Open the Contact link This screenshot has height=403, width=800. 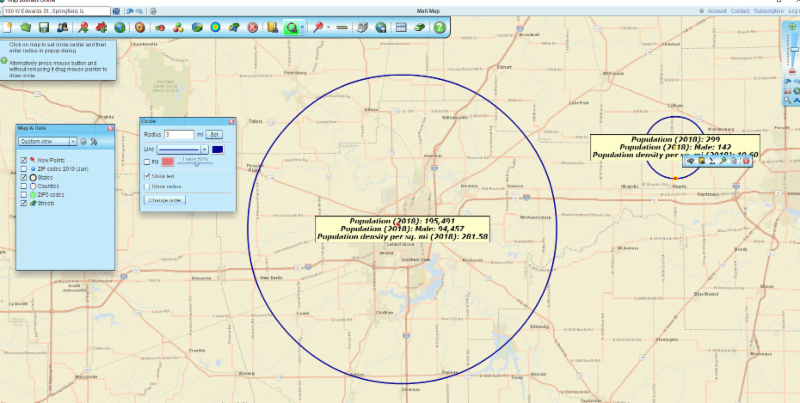(x=740, y=11)
